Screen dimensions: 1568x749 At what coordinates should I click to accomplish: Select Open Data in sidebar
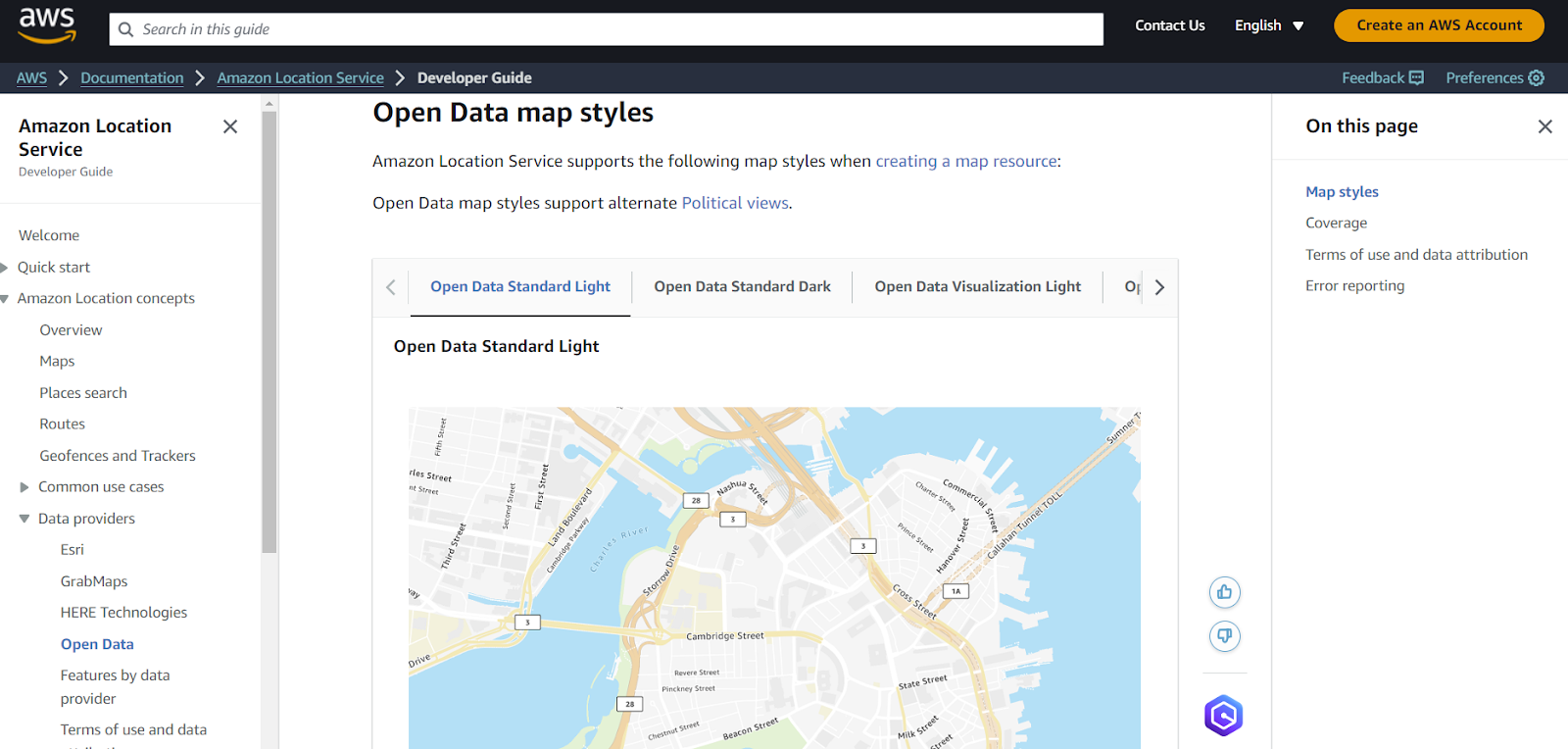tap(97, 644)
